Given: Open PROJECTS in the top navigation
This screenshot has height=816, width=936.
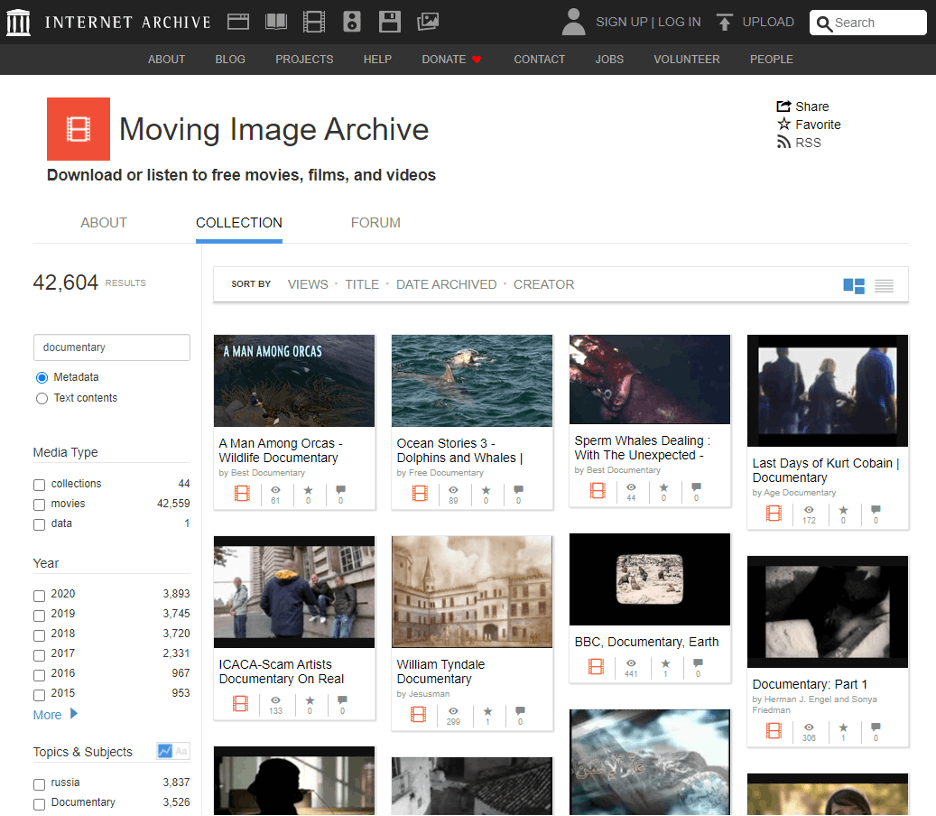Looking at the screenshot, I should point(304,59).
